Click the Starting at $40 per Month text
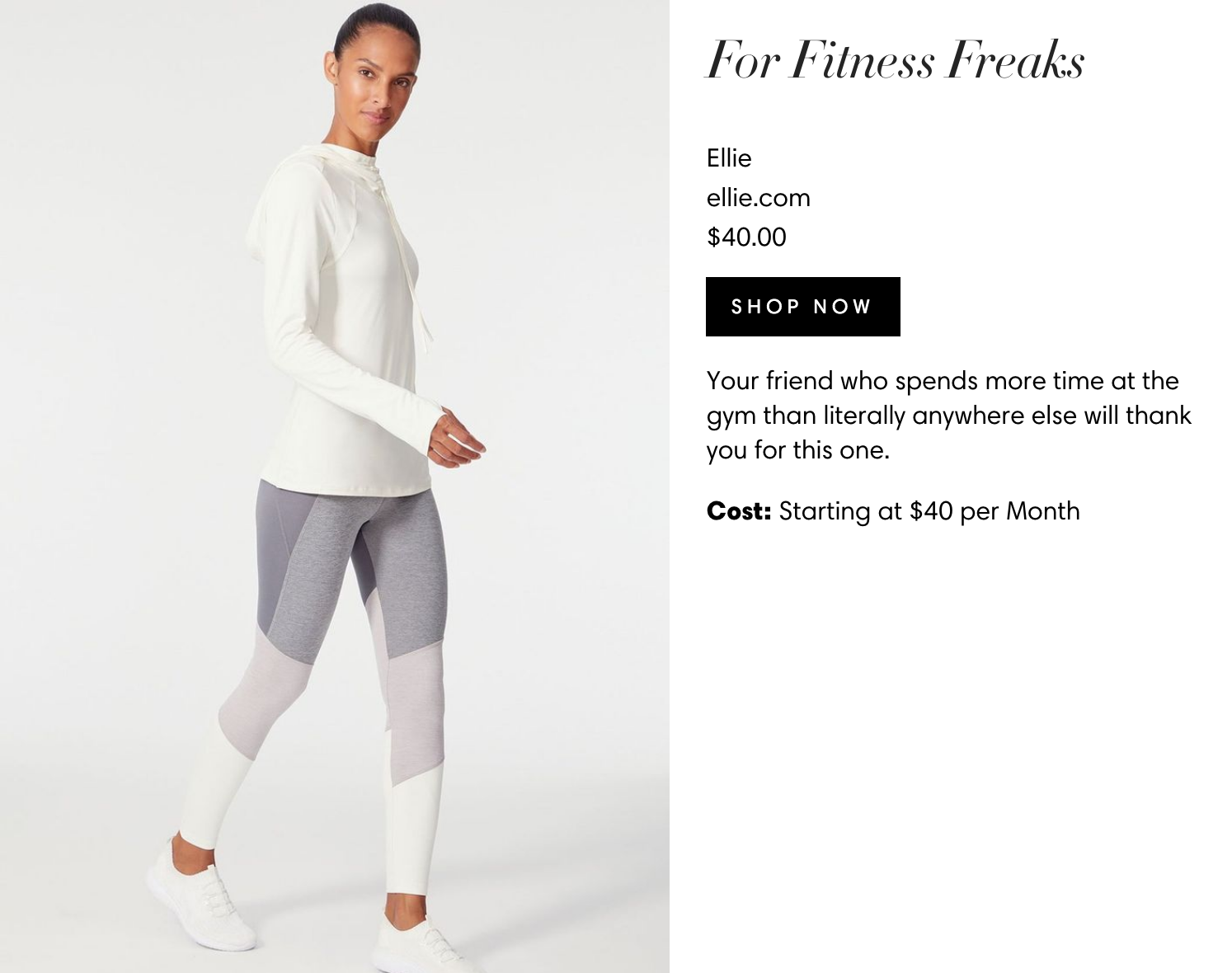 929,511
